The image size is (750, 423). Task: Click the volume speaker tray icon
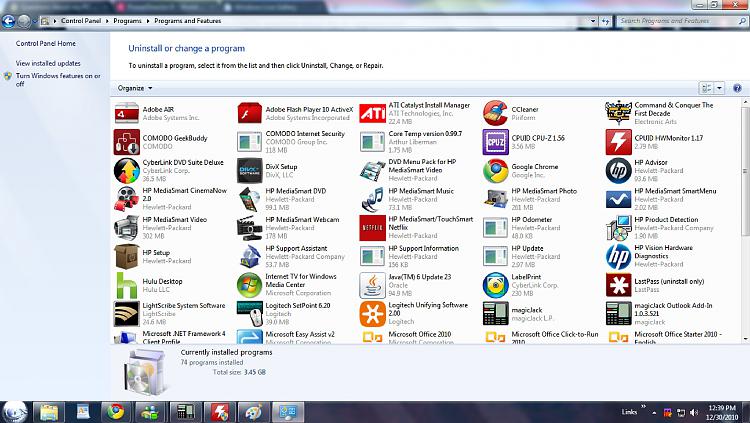(x=694, y=412)
